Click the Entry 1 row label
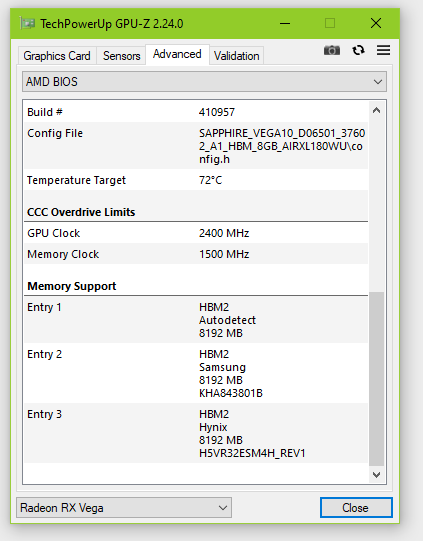This screenshot has height=541, width=423. [x=44, y=307]
